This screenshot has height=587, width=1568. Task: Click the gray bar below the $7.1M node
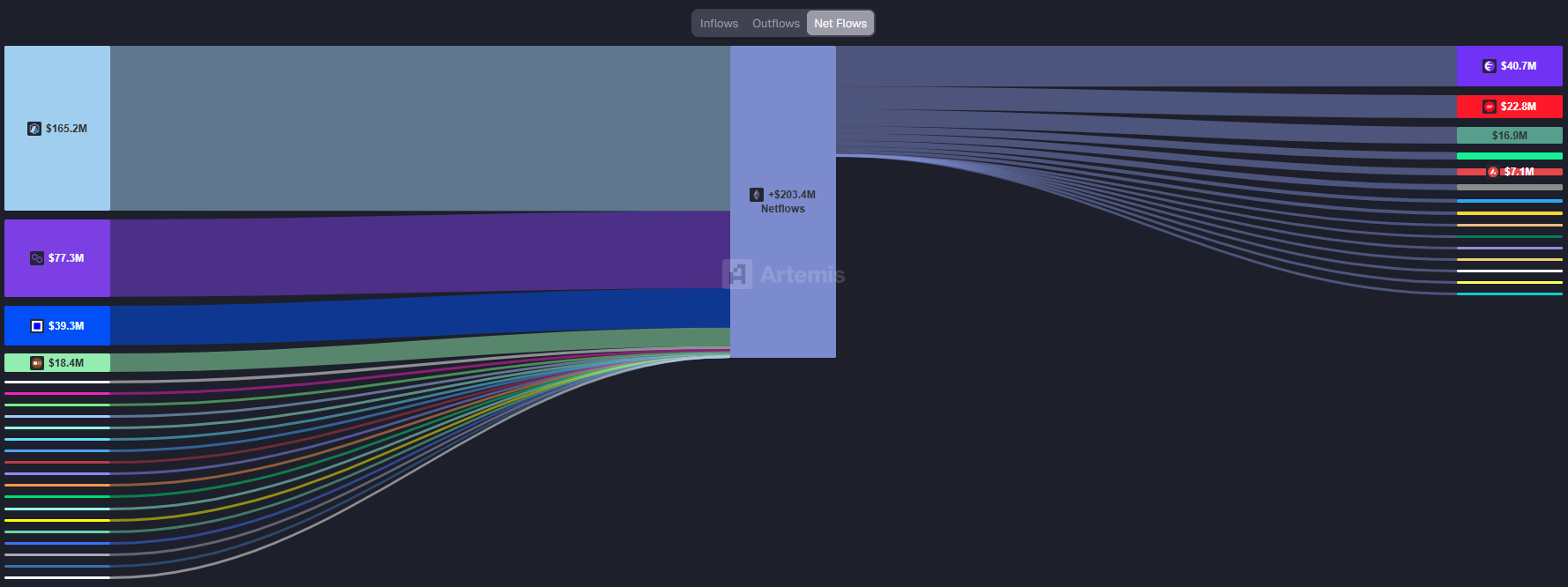pyautogui.click(x=1509, y=187)
